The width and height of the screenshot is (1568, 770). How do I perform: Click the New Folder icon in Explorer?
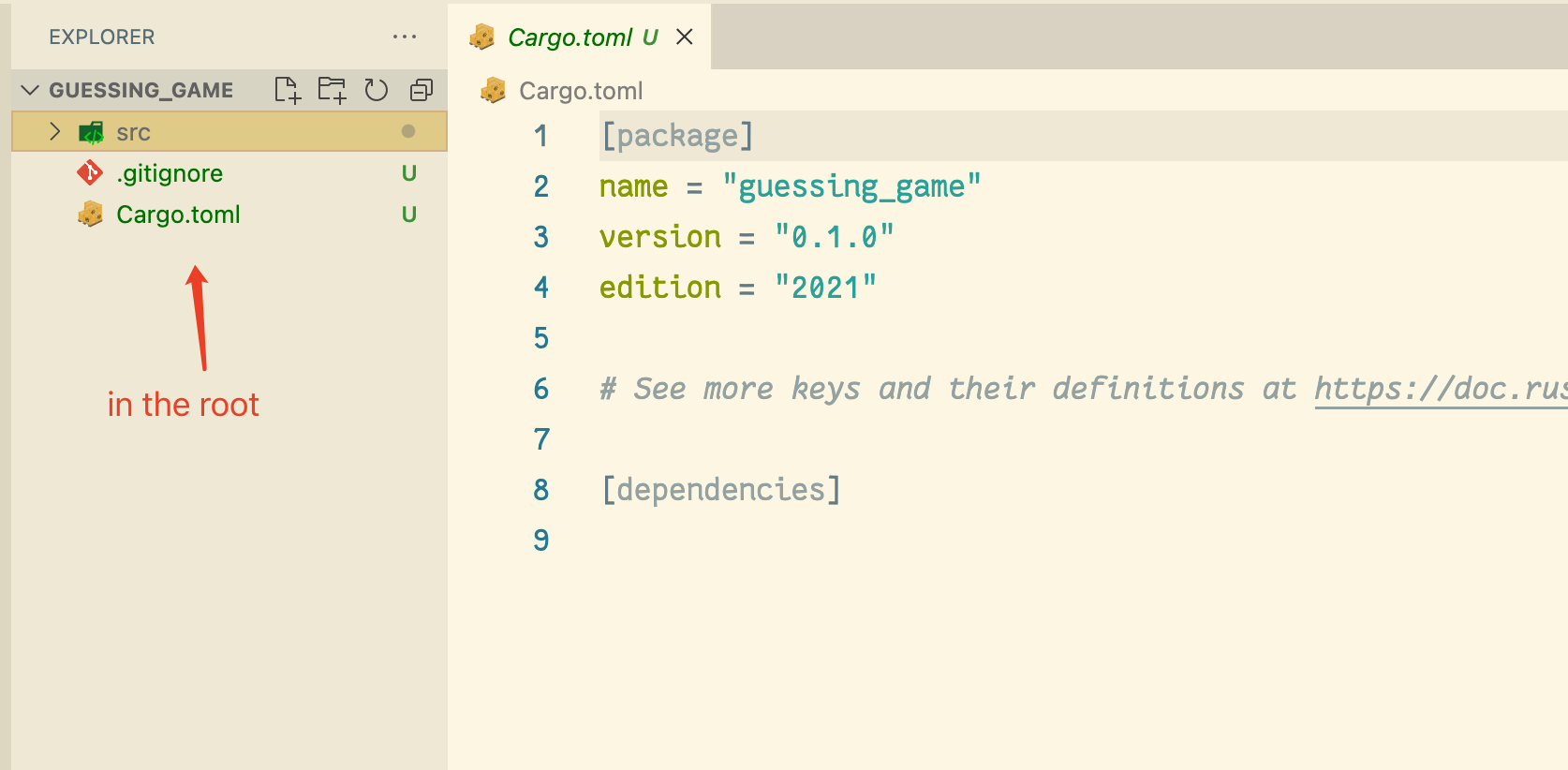pyautogui.click(x=332, y=90)
